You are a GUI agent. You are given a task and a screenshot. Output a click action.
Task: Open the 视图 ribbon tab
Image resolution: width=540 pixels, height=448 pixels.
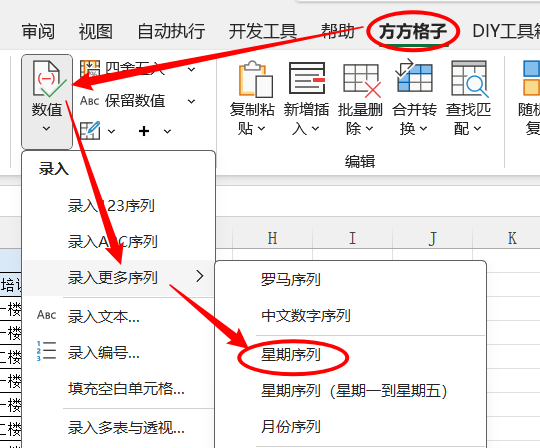coord(96,31)
